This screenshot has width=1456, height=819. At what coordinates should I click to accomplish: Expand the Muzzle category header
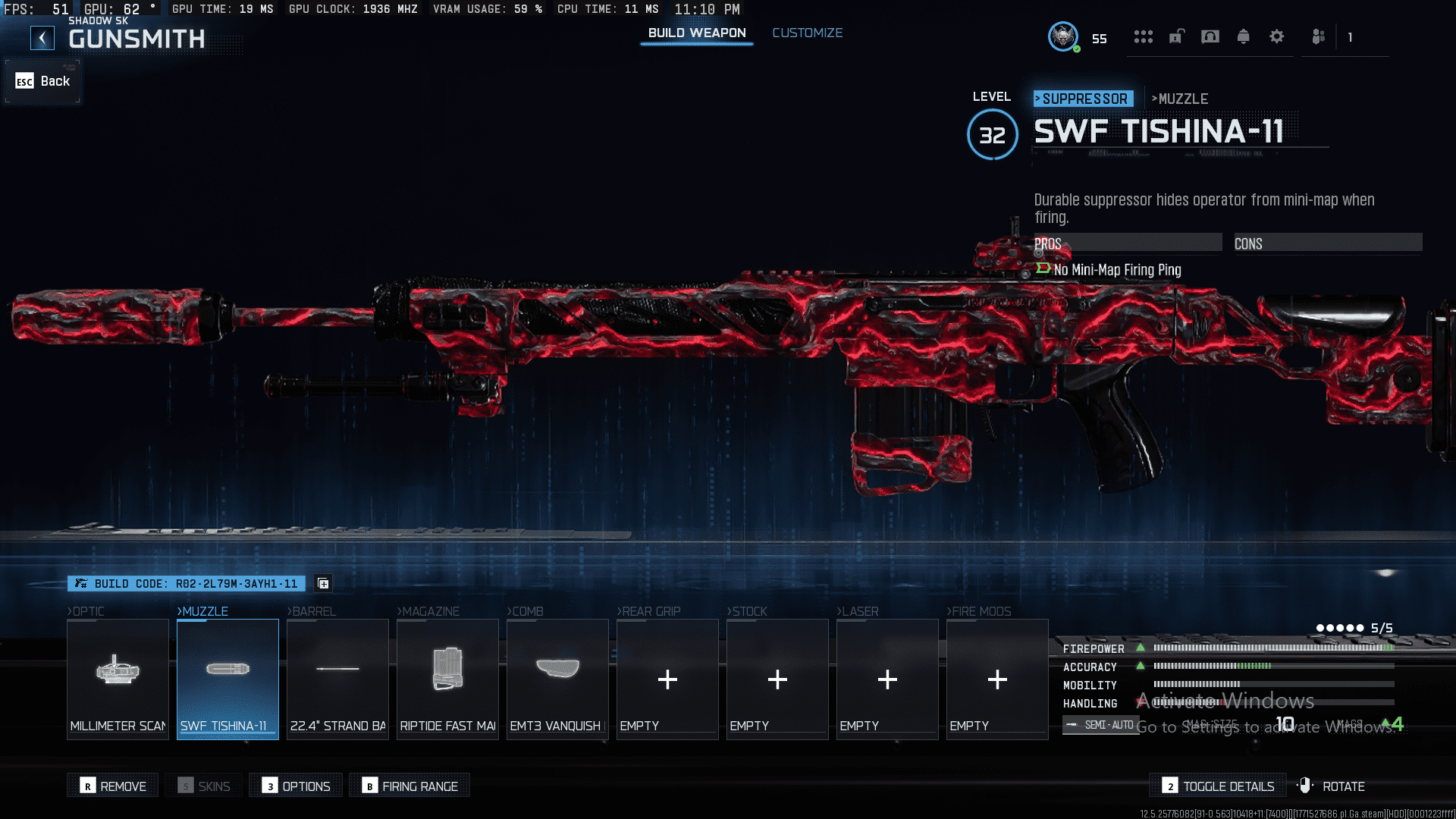point(202,611)
